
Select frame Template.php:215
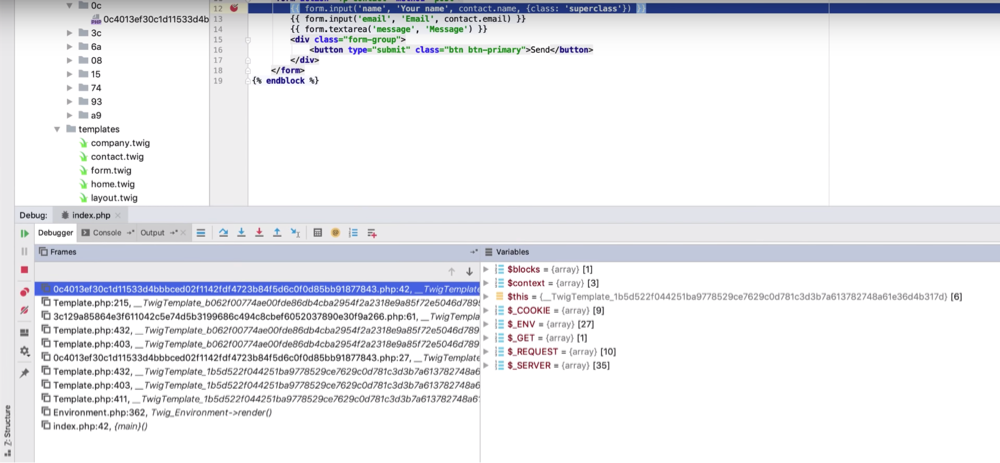click(x=257, y=302)
